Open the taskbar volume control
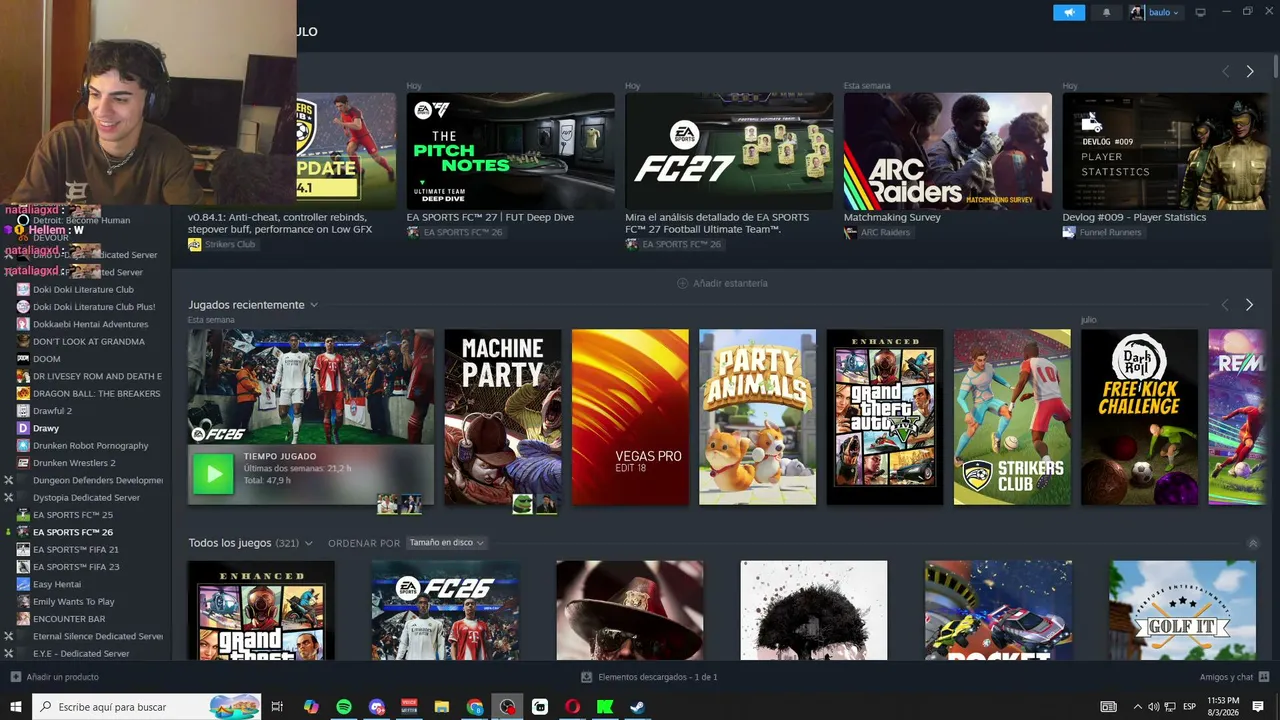1280x720 pixels. (1154, 707)
